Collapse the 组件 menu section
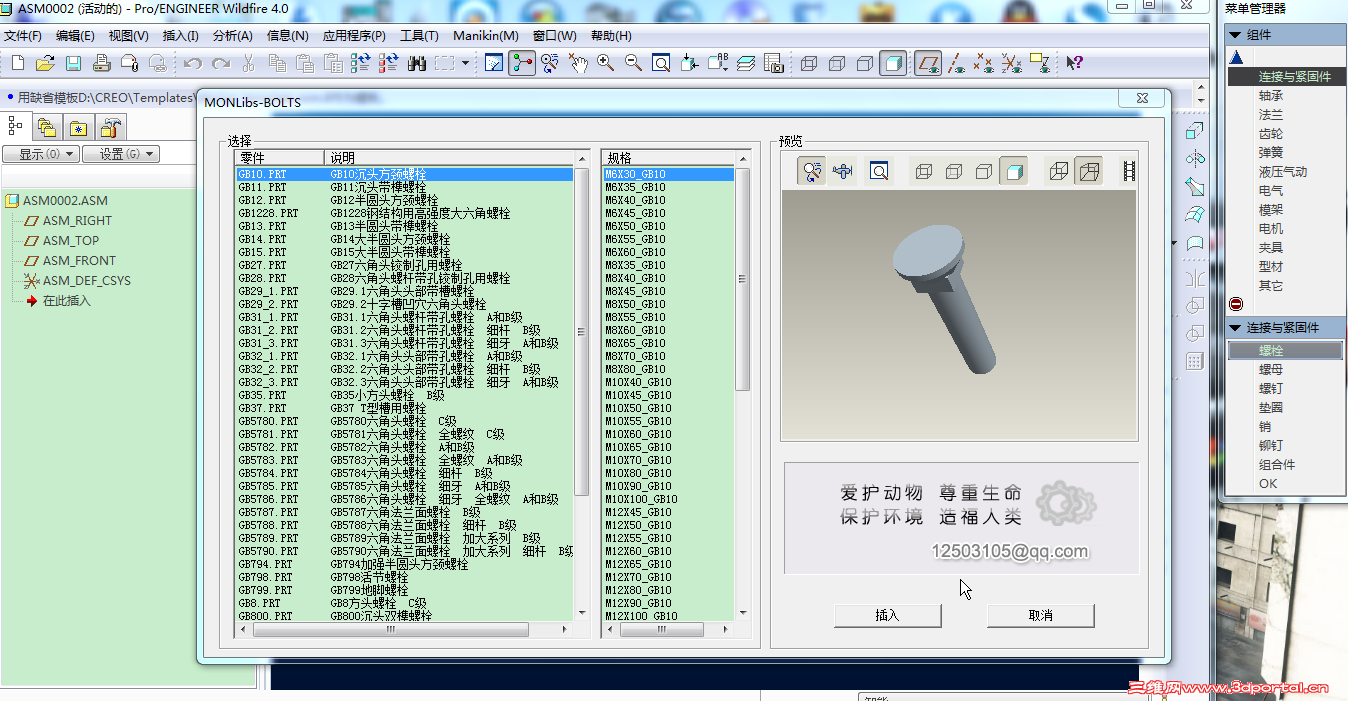The width and height of the screenshot is (1348, 701). 1235,35
